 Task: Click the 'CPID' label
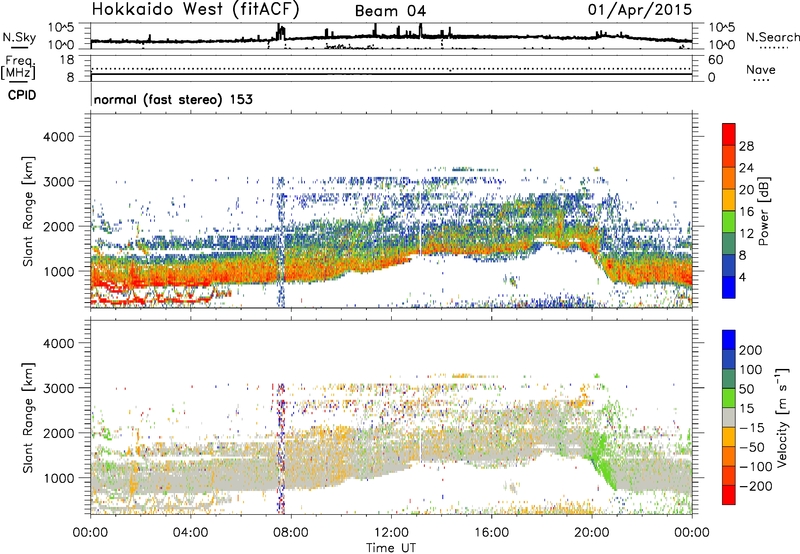22,95
